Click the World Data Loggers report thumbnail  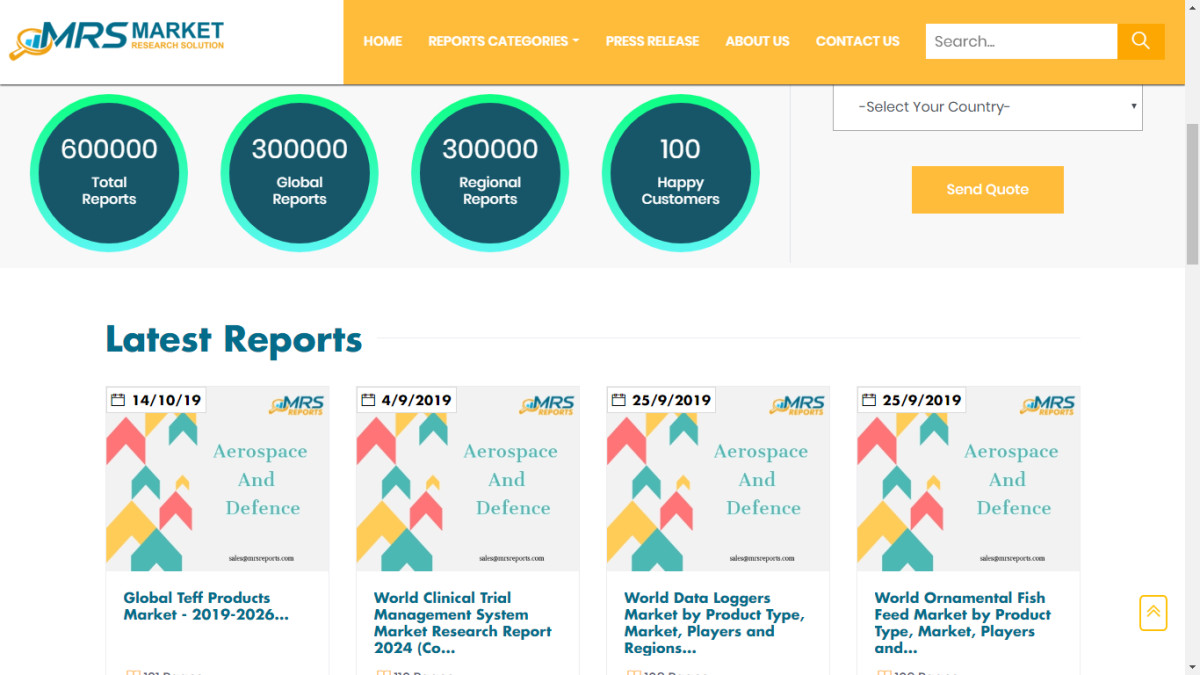pyautogui.click(x=718, y=479)
